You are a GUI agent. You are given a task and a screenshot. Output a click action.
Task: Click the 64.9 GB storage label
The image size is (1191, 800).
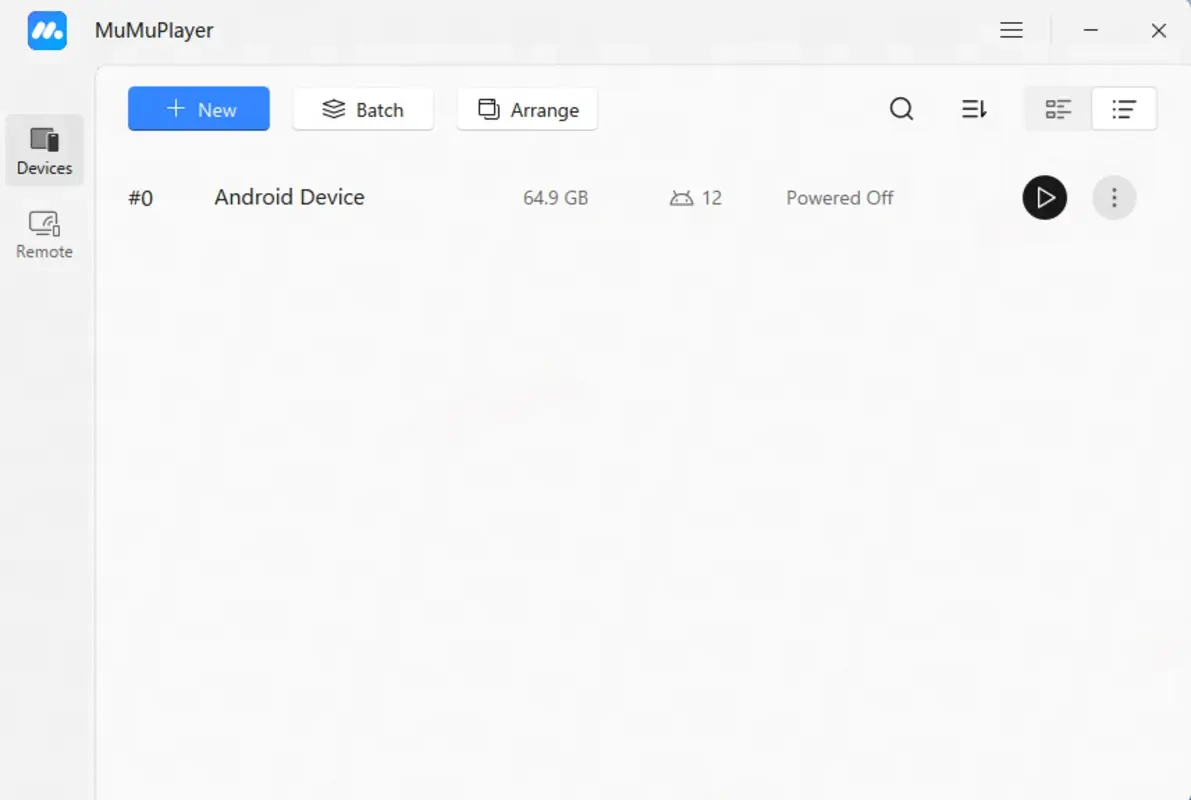point(555,197)
